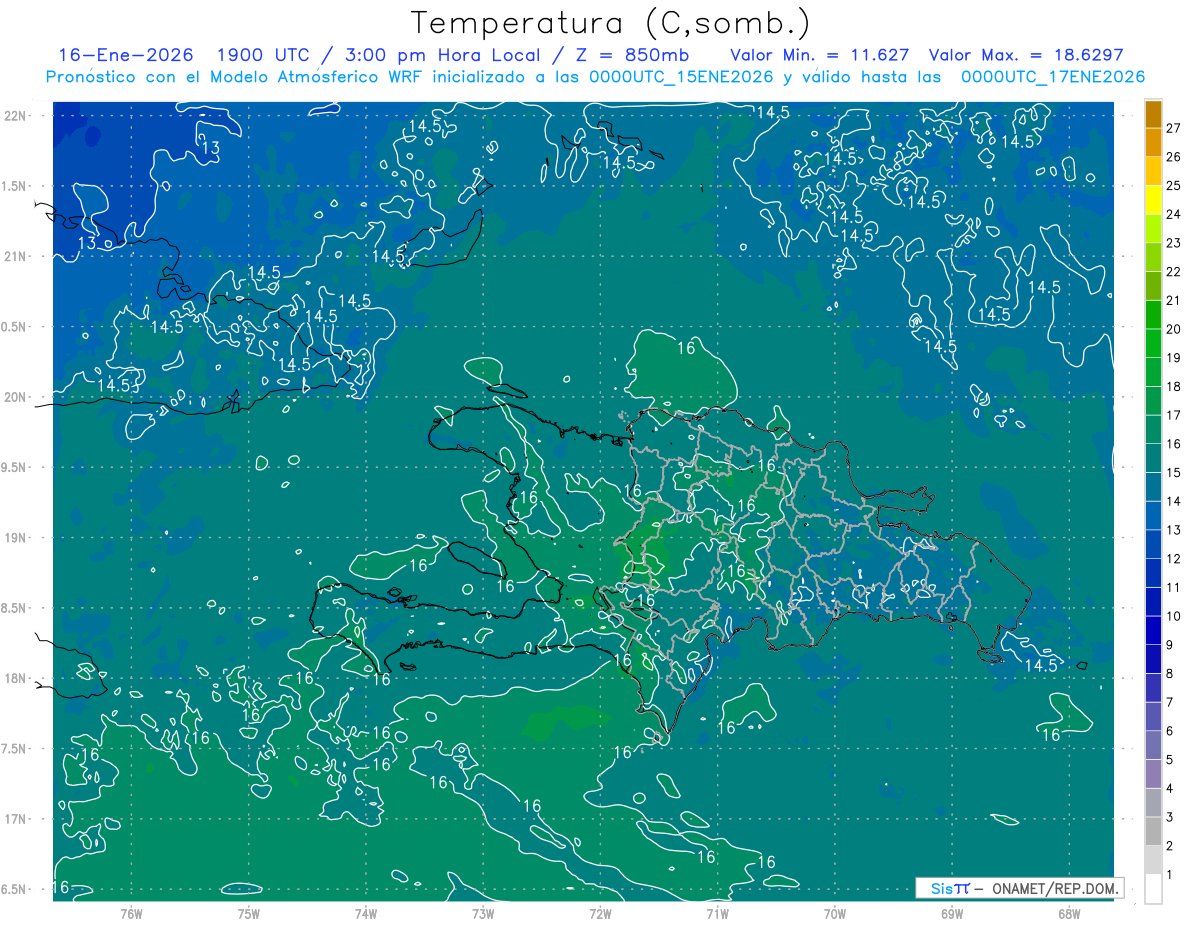Pick the bright yellow color scale segment
Image resolution: width=1200 pixels, height=927 pixels.
[1154, 200]
